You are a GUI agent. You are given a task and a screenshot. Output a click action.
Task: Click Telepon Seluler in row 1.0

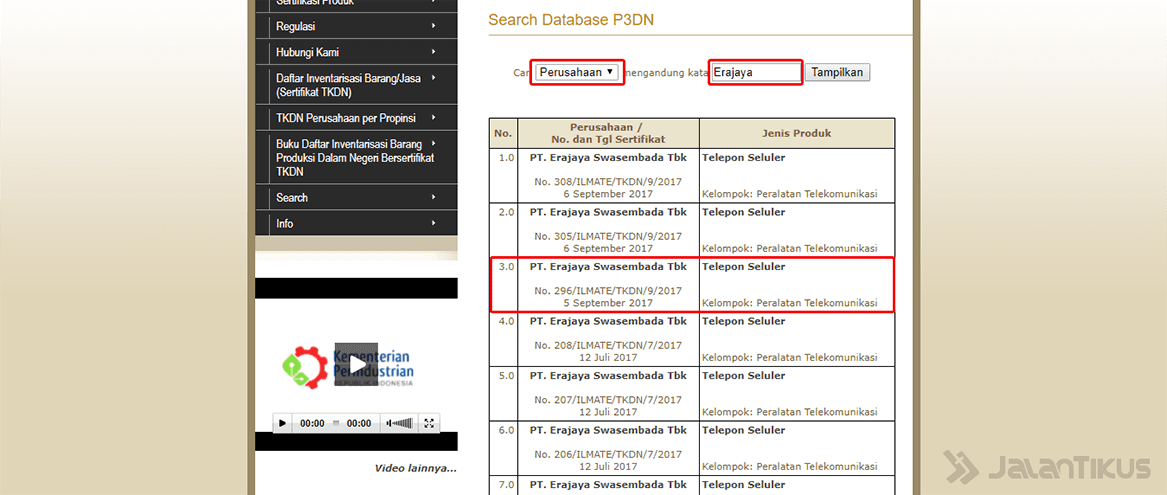(744, 158)
